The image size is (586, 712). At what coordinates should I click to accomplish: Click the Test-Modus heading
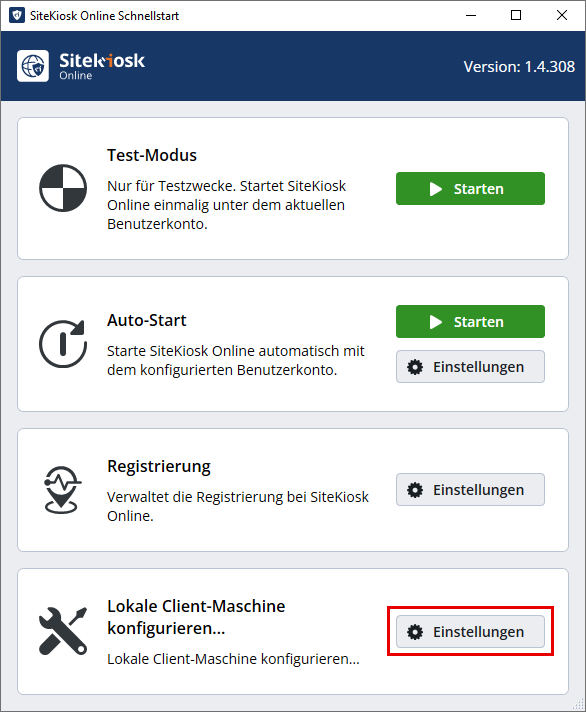click(152, 155)
